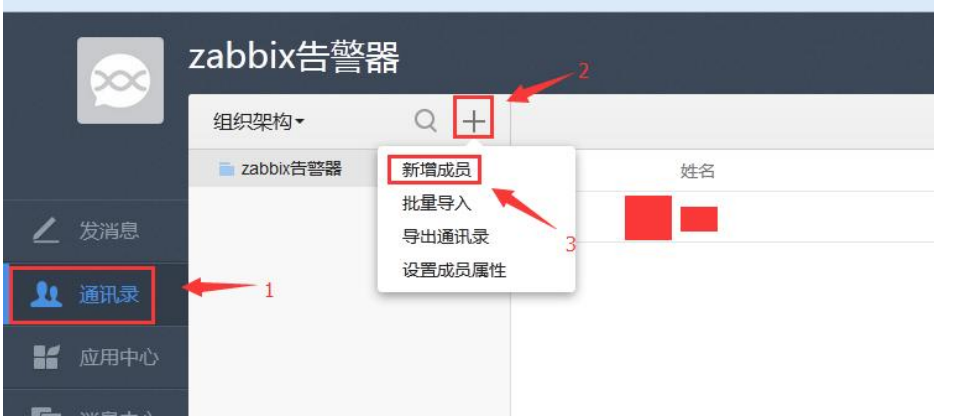
Task: Click the chat bubble app logo
Action: pyautogui.click(x=121, y=80)
